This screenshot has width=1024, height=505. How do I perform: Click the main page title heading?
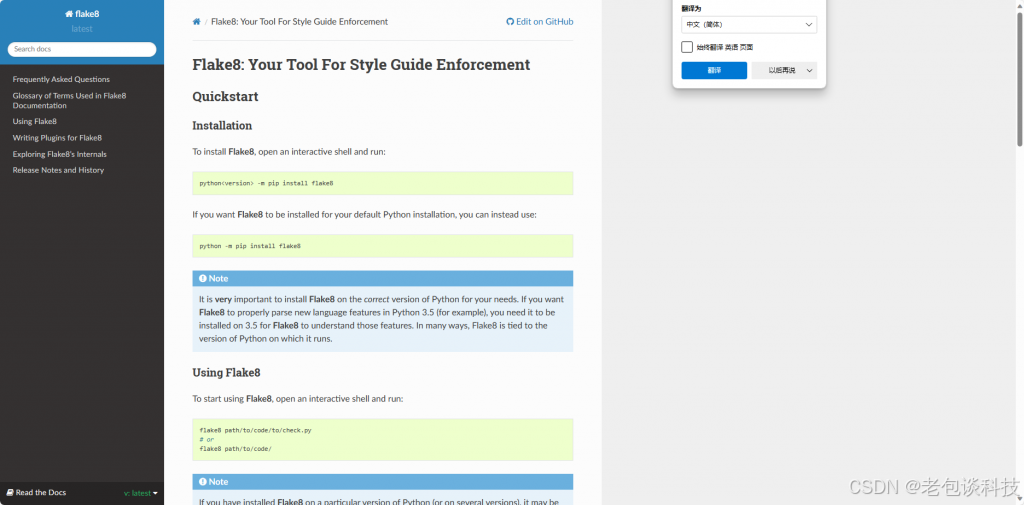pyautogui.click(x=361, y=65)
